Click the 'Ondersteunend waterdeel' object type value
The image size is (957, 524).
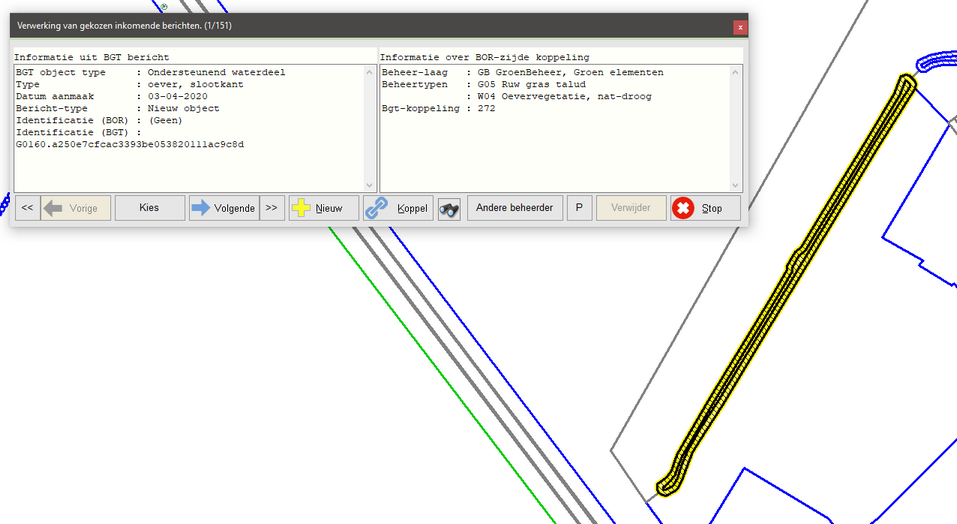[x=216, y=72]
